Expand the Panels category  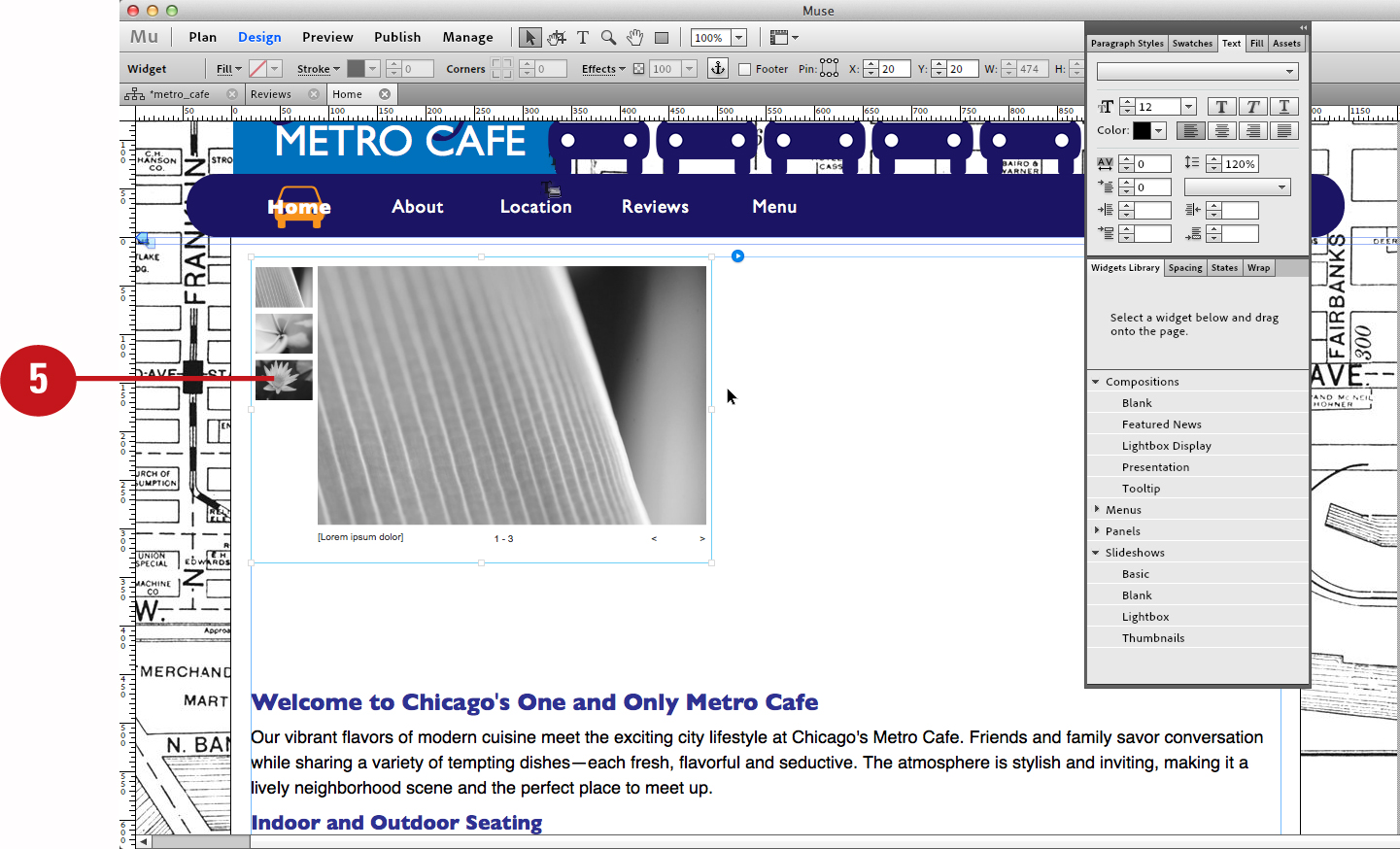coord(1096,530)
